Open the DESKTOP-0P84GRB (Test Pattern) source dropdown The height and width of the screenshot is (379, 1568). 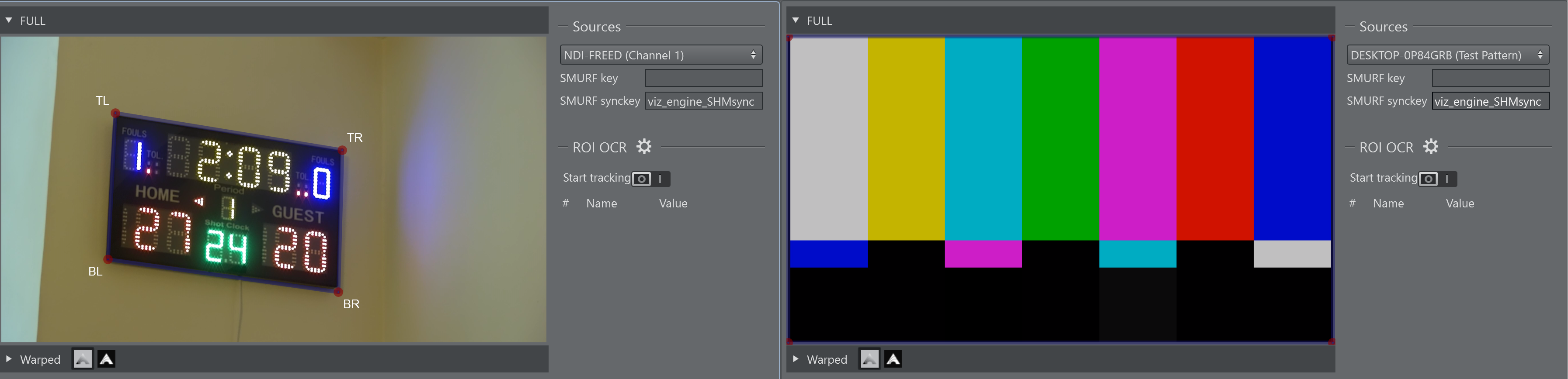coord(1447,55)
